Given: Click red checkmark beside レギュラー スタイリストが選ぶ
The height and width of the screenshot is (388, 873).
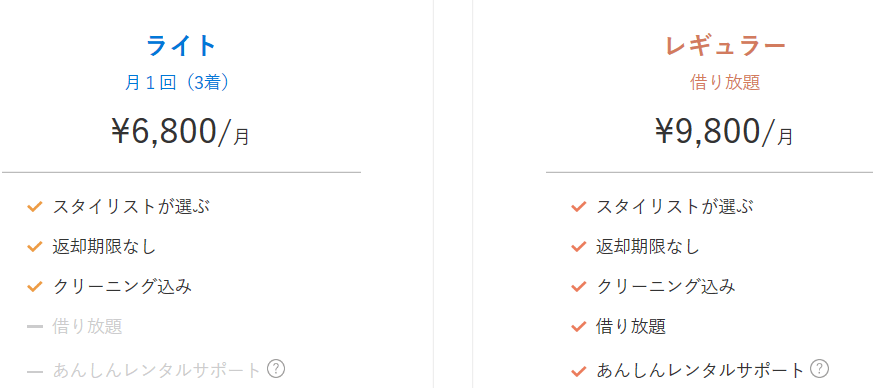Looking at the screenshot, I should (578, 207).
